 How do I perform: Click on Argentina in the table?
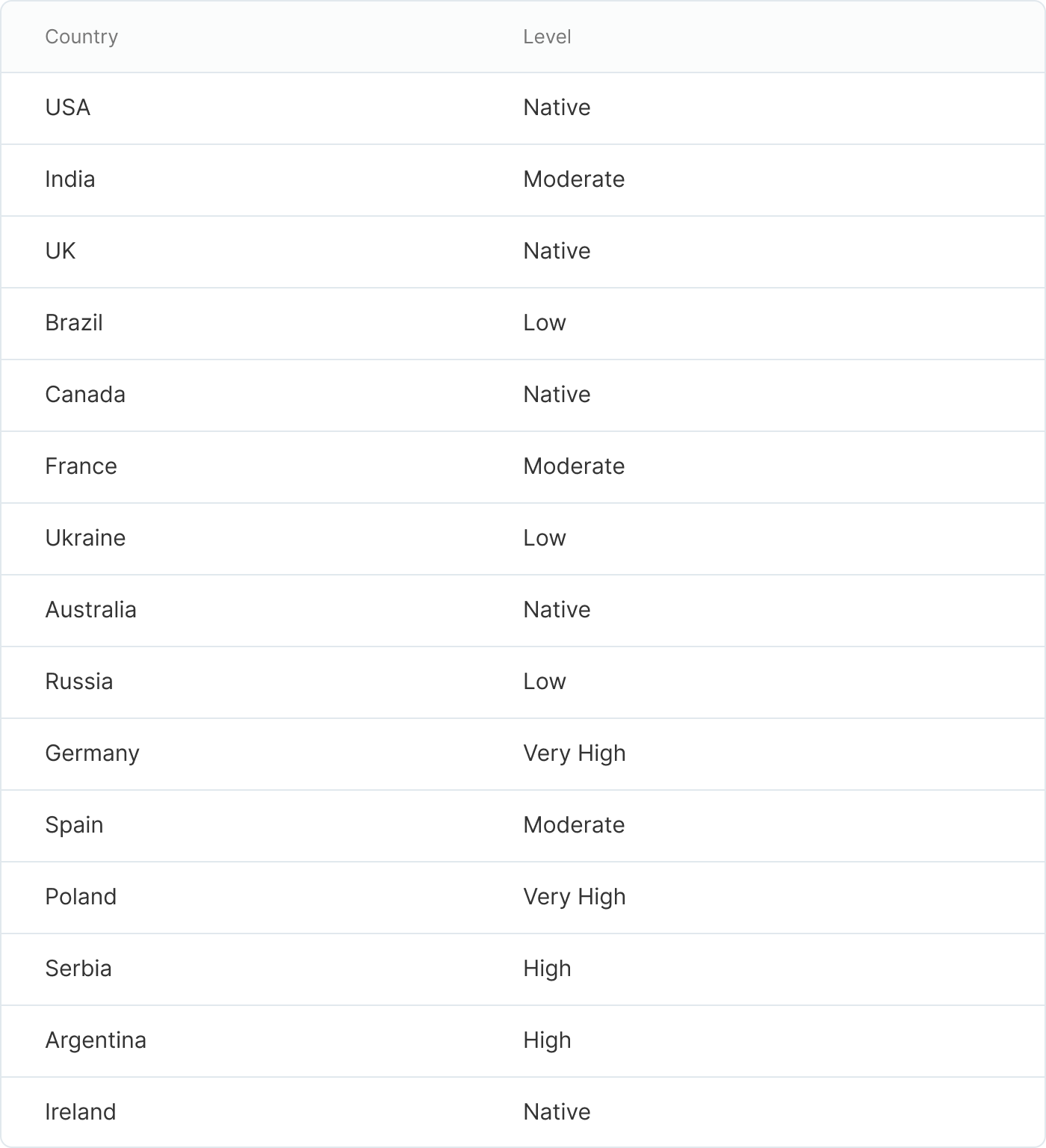(96, 1040)
